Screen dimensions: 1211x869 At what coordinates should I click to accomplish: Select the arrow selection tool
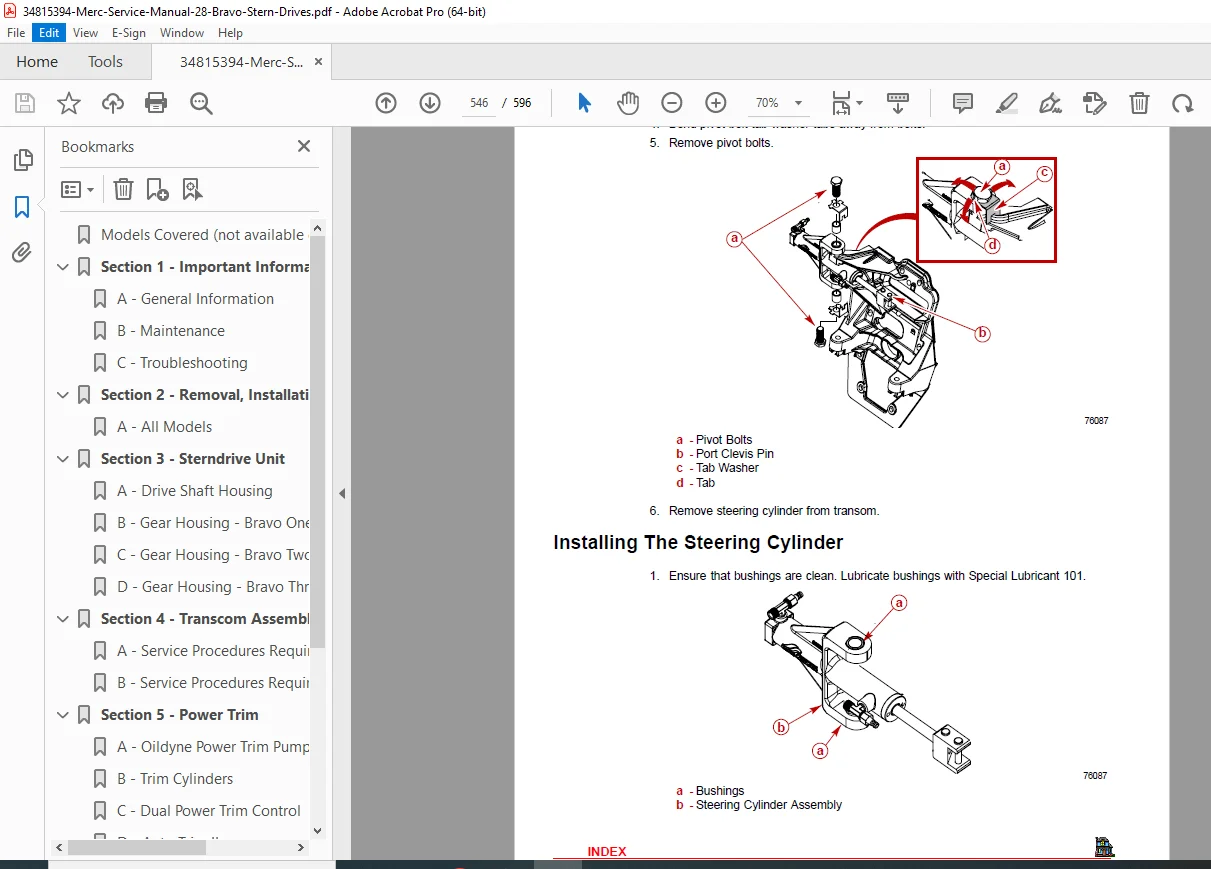(x=585, y=103)
